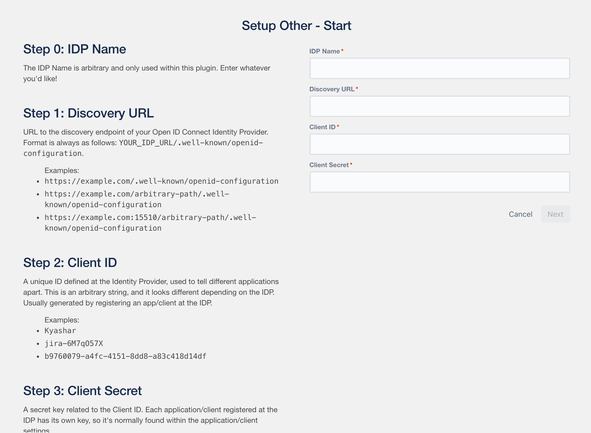Click the 'Step 0: IDP Name' heading

(75, 49)
